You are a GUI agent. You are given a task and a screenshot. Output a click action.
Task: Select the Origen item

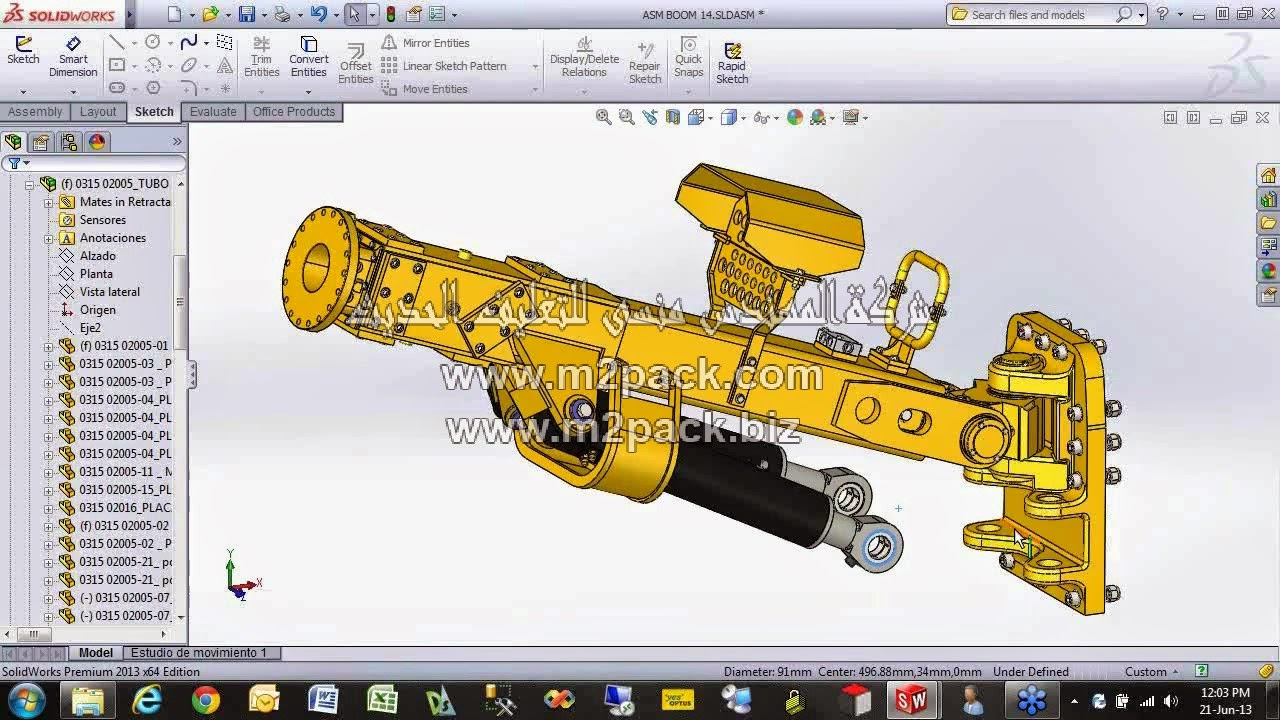pyautogui.click(x=97, y=310)
